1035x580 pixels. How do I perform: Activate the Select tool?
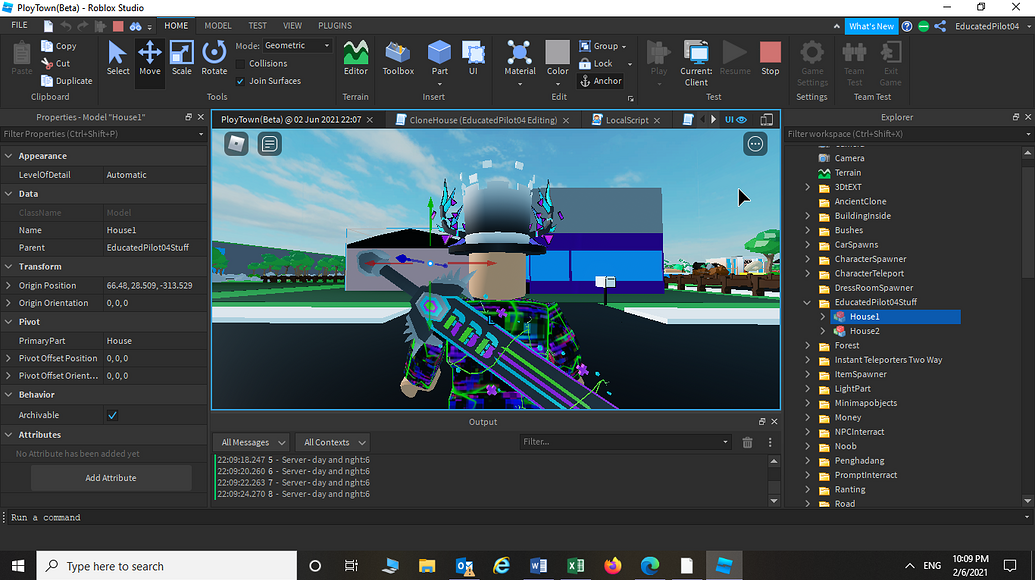(x=118, y=58)
